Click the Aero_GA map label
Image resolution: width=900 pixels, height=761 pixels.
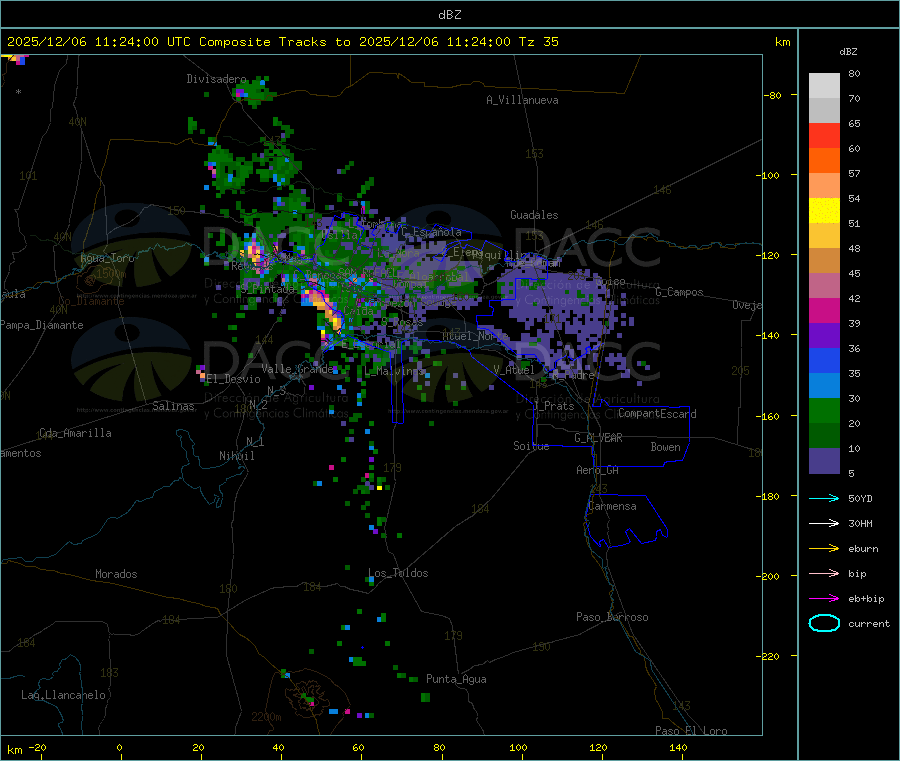(598, 471)
